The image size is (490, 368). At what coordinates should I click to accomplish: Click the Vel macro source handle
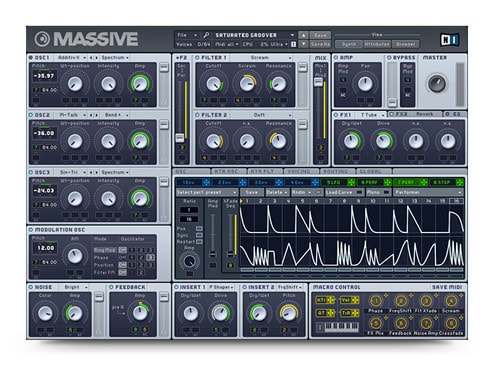[x=355, y=300]
